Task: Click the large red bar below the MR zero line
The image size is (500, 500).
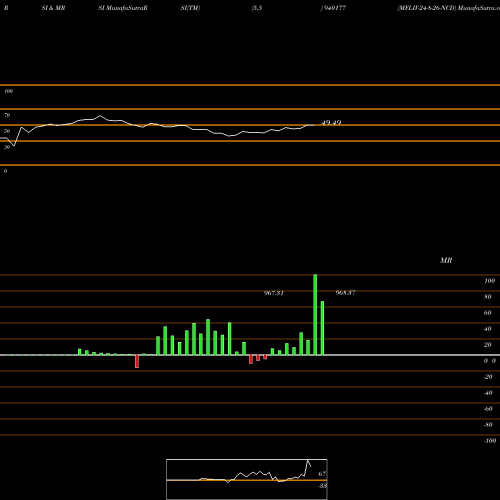Action: pos(137,361)
